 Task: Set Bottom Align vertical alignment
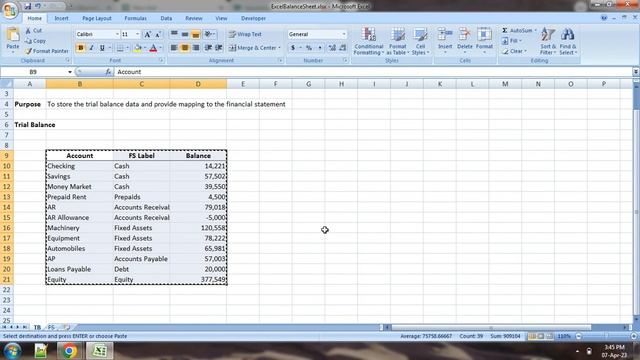(196, 34)
